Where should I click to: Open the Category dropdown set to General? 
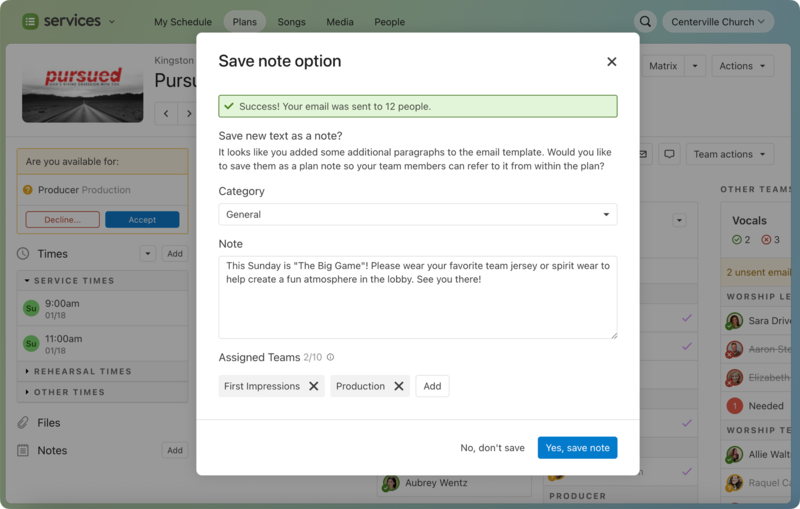(x=417, y=214)
